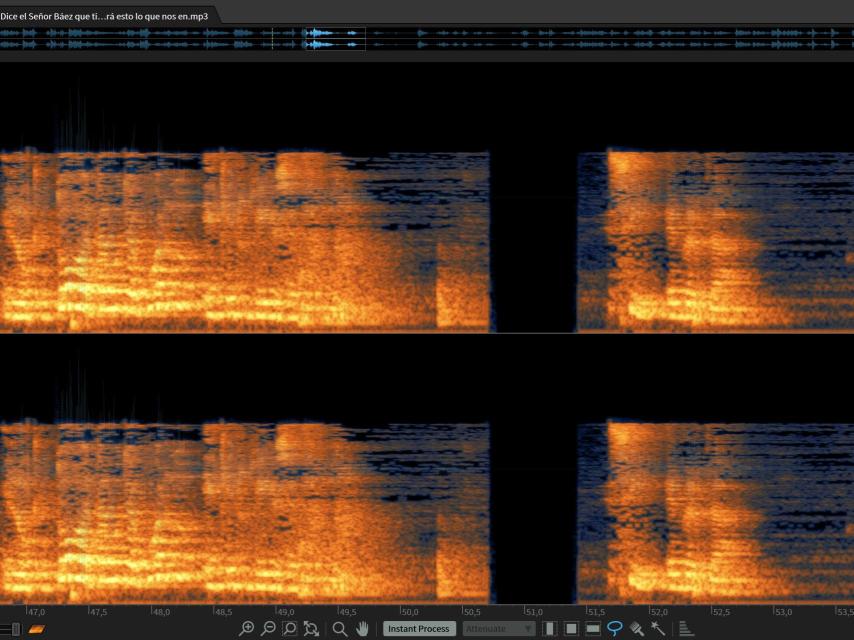Toggle the Frequency selection tool
This screenshot has height=640, width=854.
(593, 629)
